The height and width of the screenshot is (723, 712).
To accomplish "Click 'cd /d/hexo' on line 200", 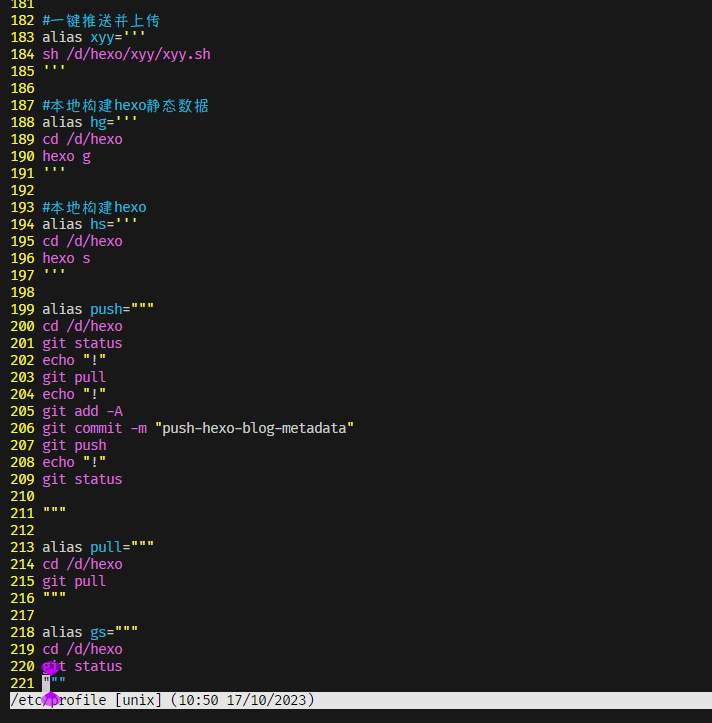I will point(83,326).
